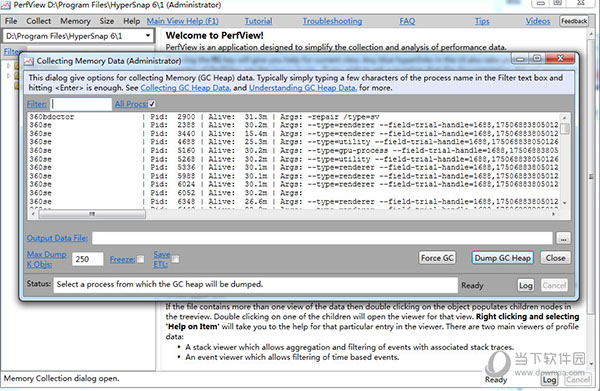Enable the Save ETL checkbox
Image resolution: width=600 pixels, height=391 pixels.
pos(175,259)
